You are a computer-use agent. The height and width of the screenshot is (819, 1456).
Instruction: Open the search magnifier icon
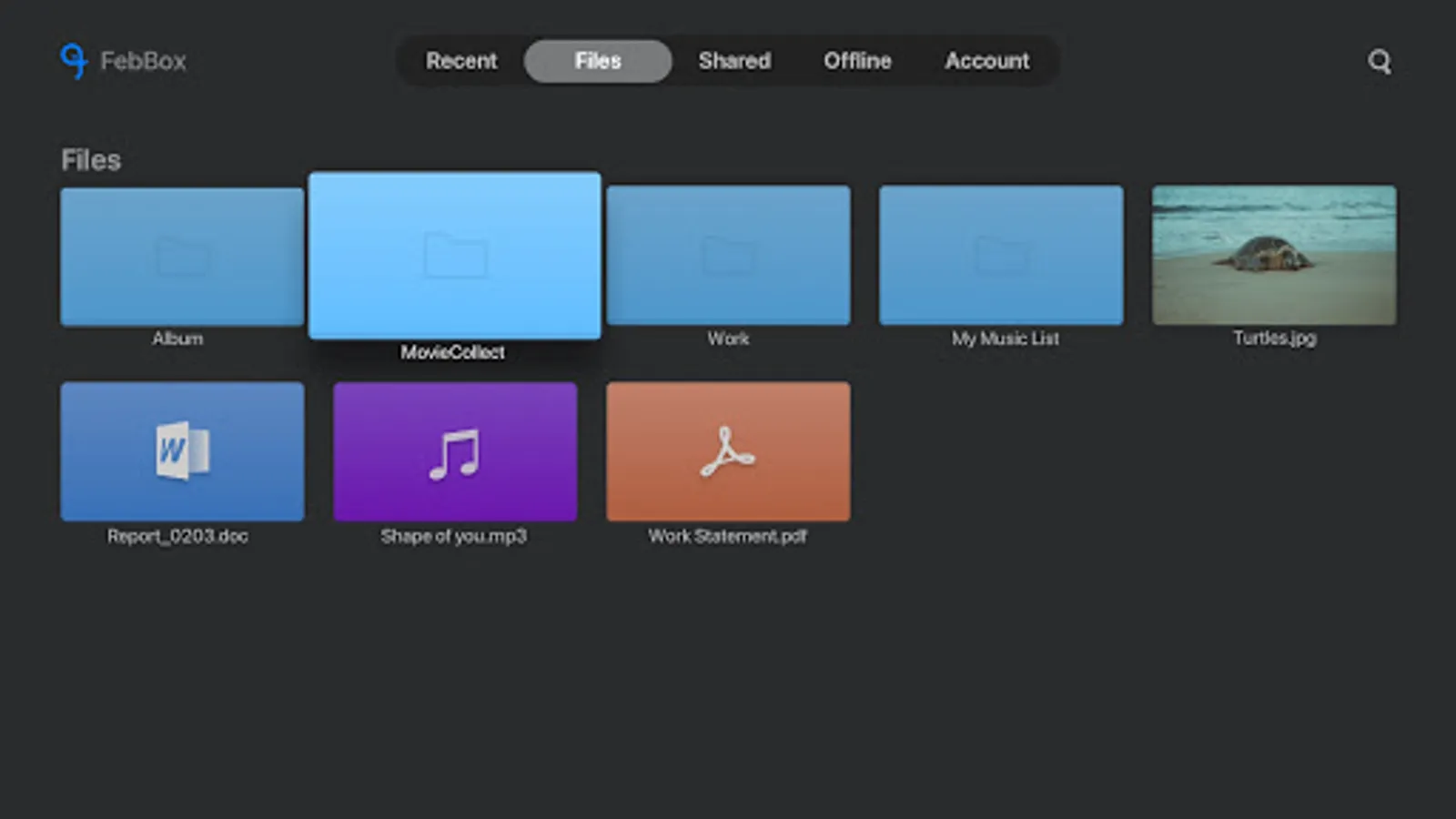tap(1380, 62)
